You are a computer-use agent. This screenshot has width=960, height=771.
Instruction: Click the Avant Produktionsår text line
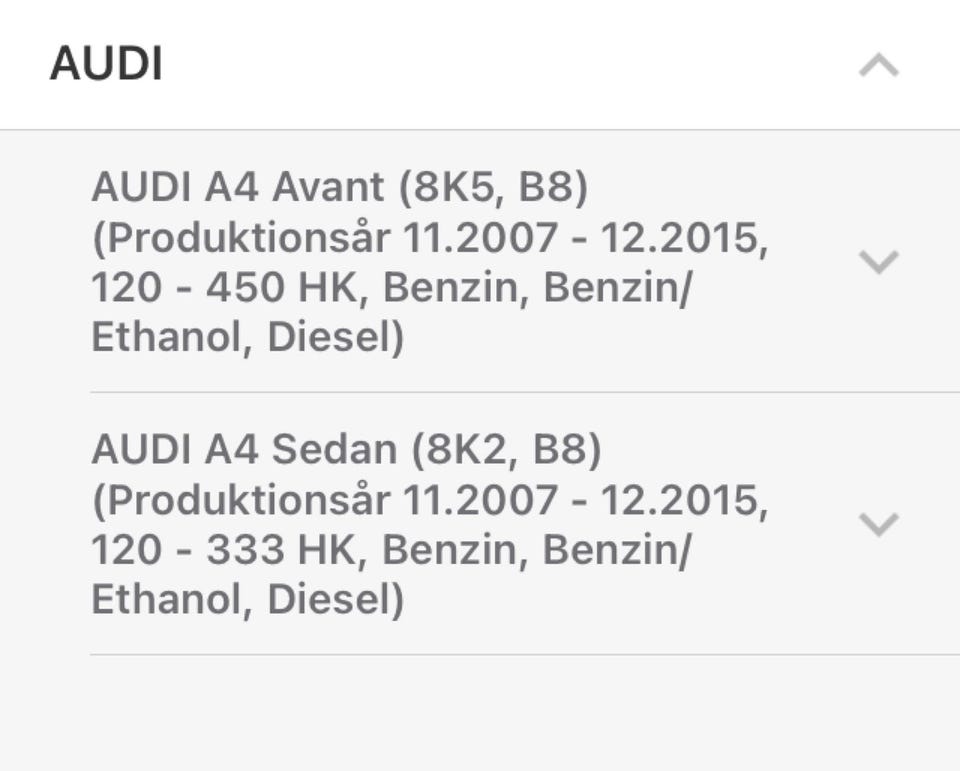click(x=430, y=238)
